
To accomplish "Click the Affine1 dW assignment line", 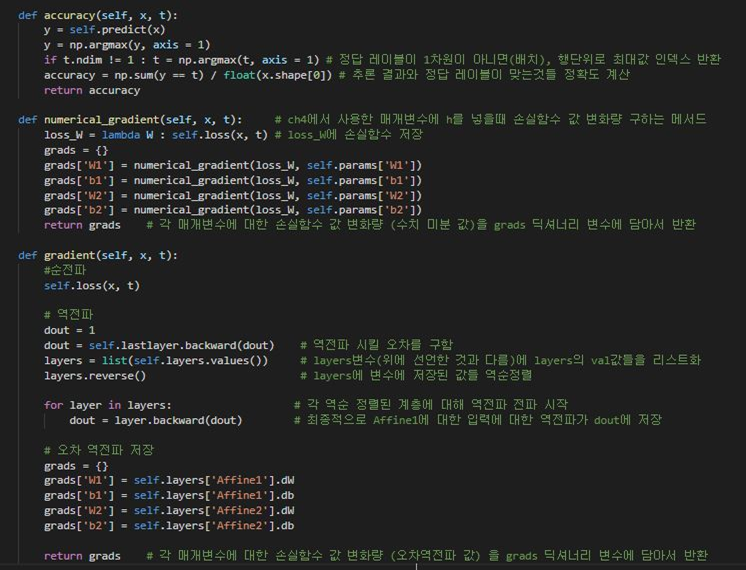I will tap(169, 481).
